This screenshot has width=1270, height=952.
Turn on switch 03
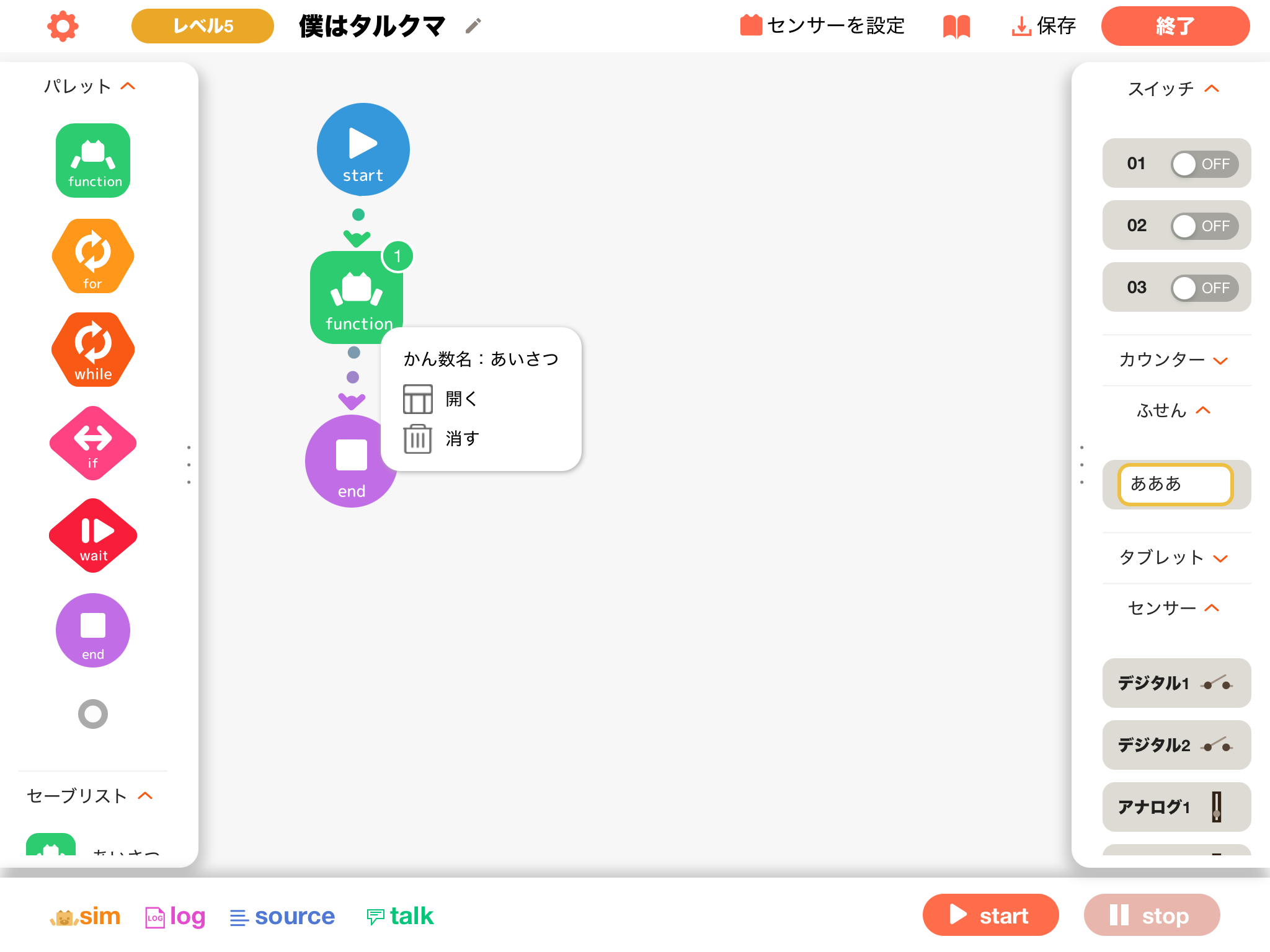click(1204, 288)
